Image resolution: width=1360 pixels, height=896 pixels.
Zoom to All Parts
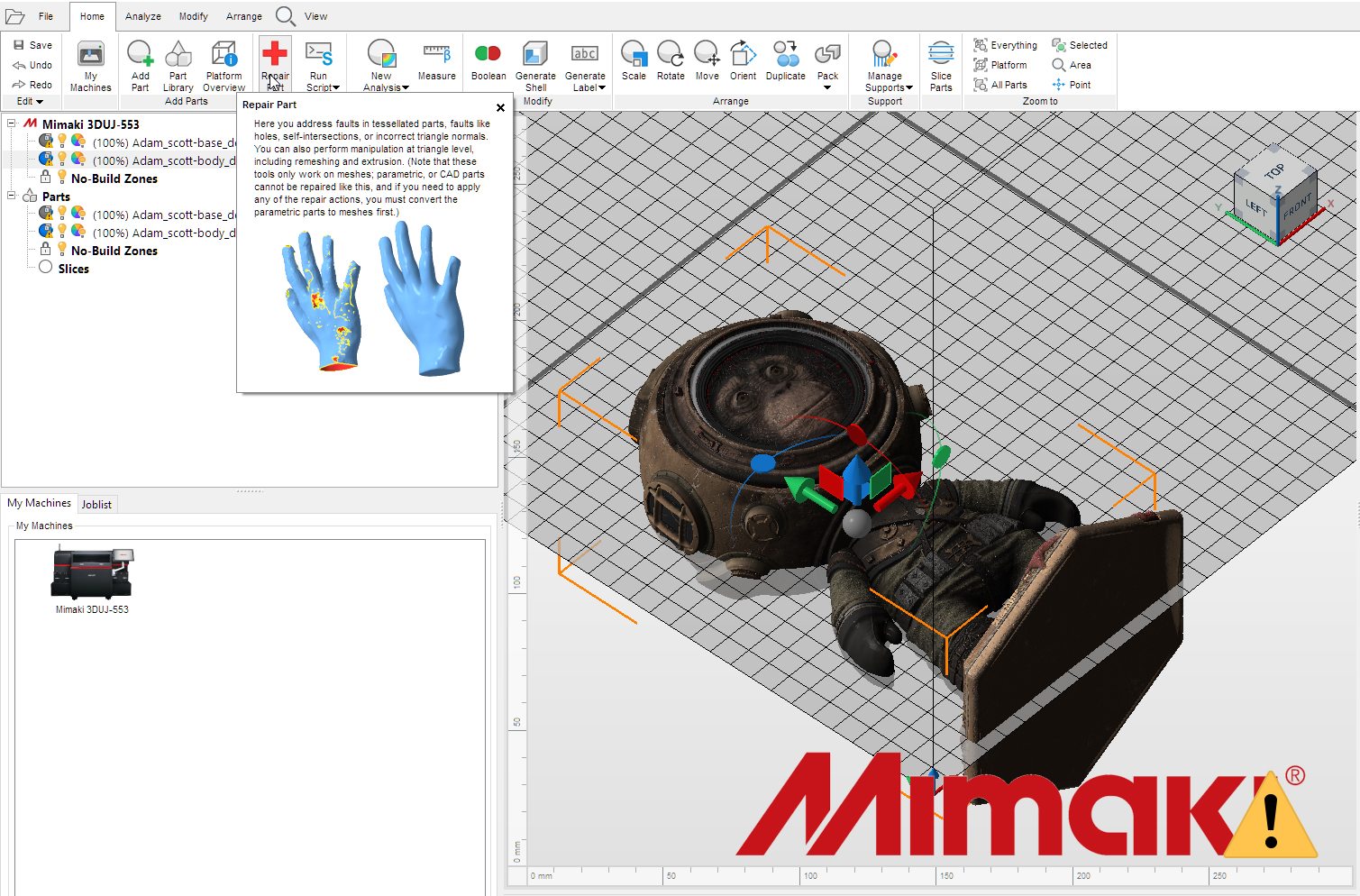click(999, 85)
